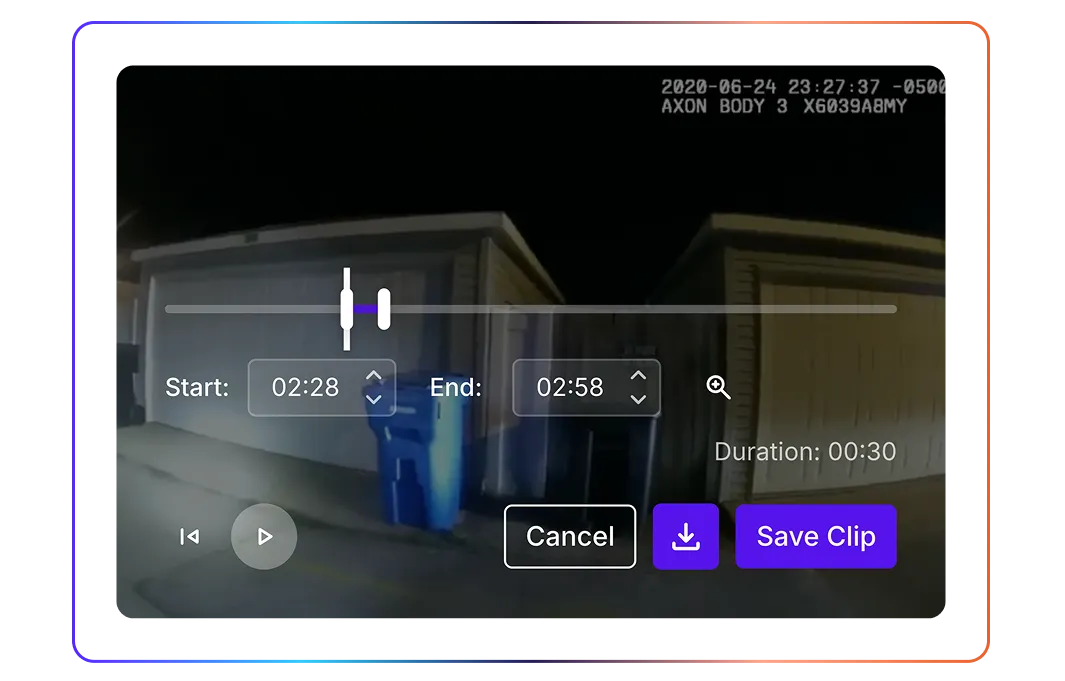Click the End time field showing 02:58
1065x681 pixels.
pyautogui.click(x=586, y=388)
